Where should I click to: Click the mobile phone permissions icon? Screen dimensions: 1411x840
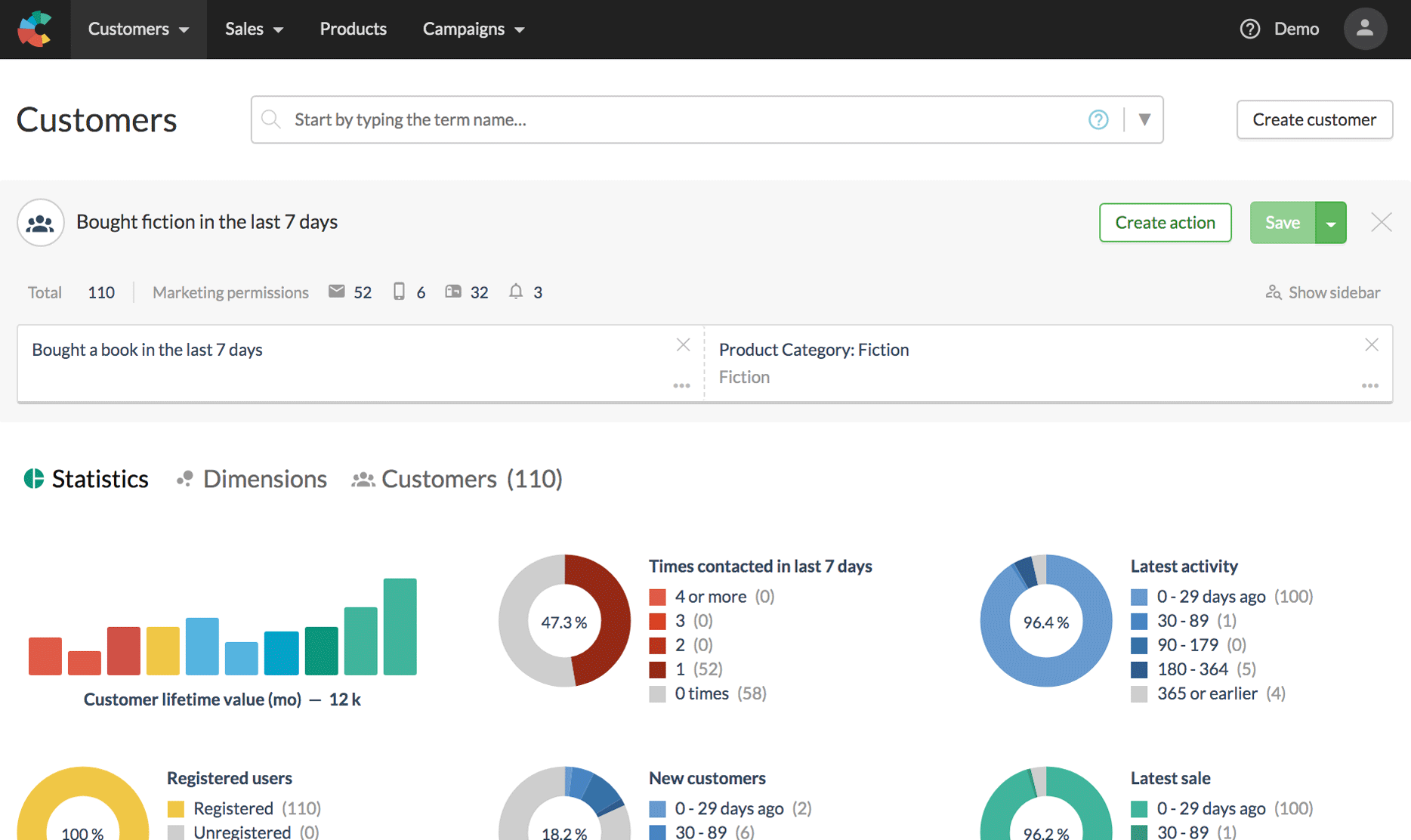400,292
